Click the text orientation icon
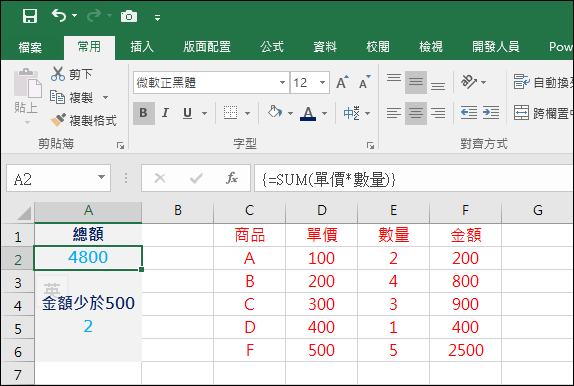574x386 pixels. click(469, 82)
